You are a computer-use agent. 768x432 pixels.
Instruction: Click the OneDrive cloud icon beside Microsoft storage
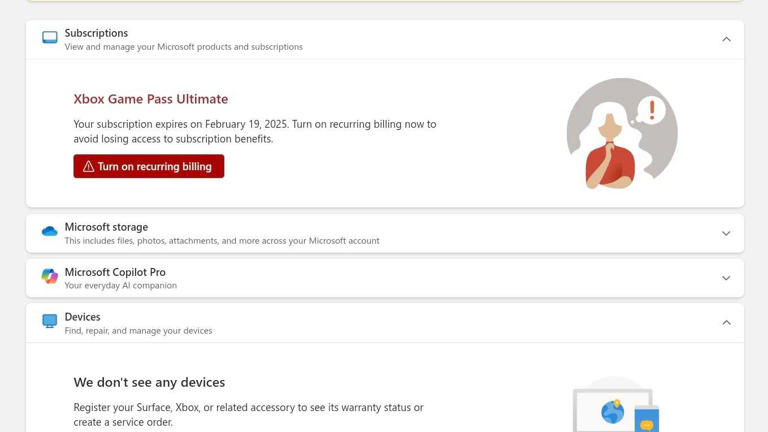[x=49, y=232]
